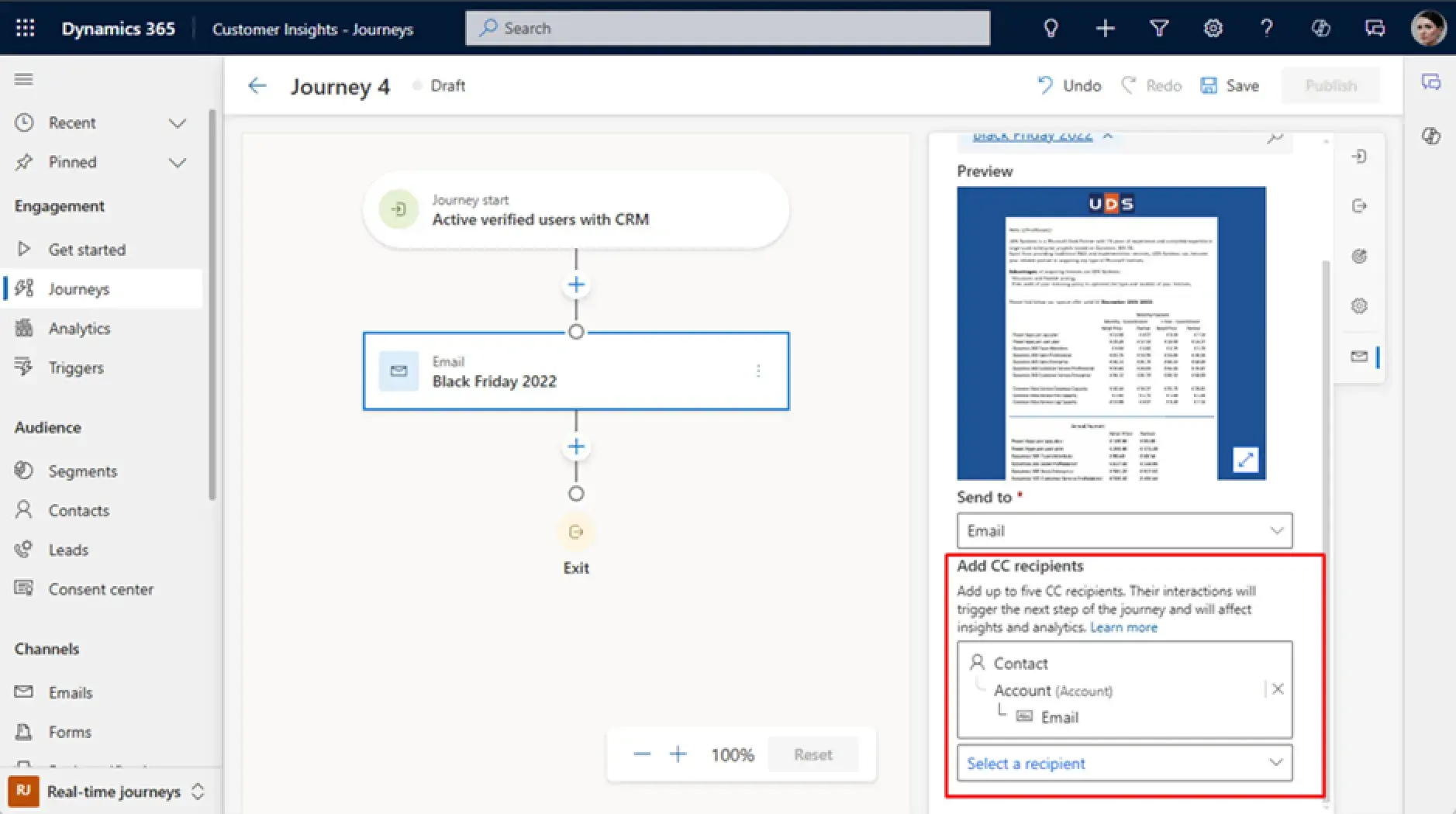Expand the Pinned section chevron

click(x=178, y=163)
